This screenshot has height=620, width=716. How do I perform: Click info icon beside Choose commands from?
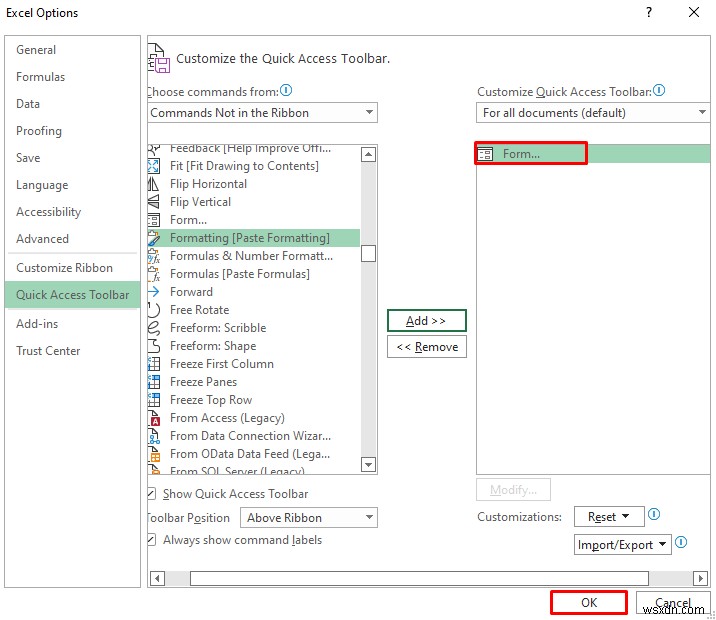(x=286, y=90)
